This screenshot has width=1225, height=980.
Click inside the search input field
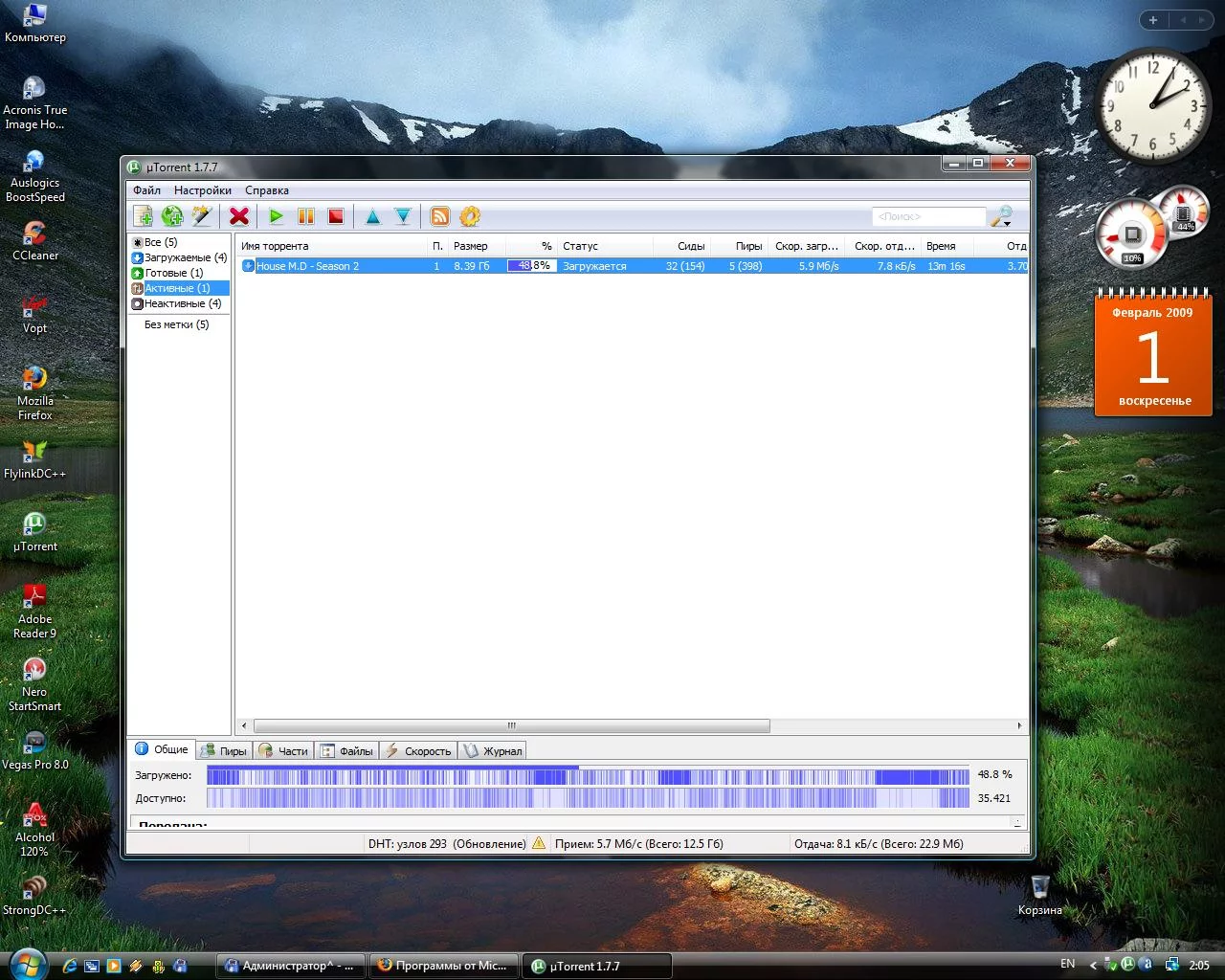tap(927, 216)
